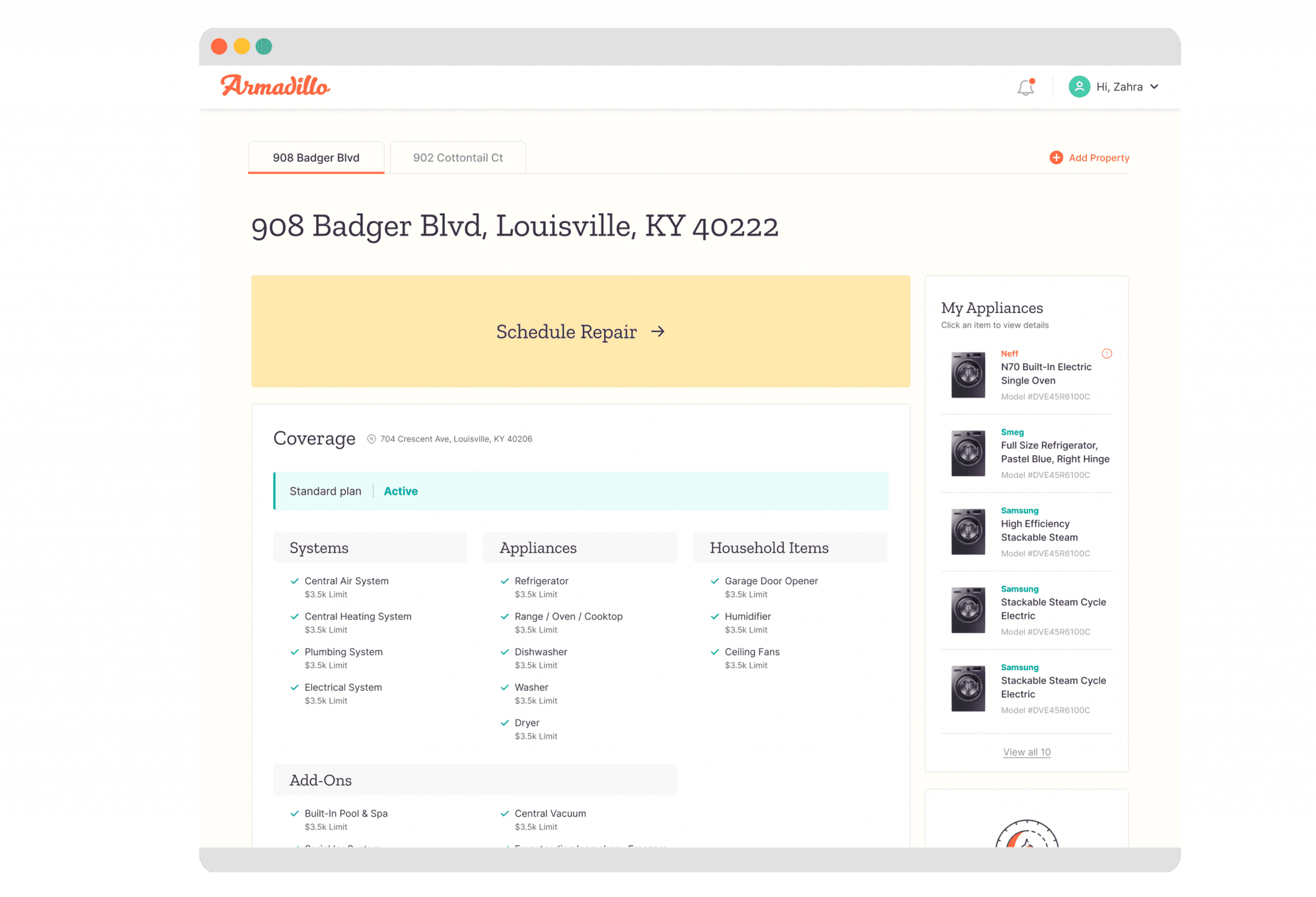Select the 908 Badger Blvd tab
This screenshot has width=1316, height=897.
(316, 157)
